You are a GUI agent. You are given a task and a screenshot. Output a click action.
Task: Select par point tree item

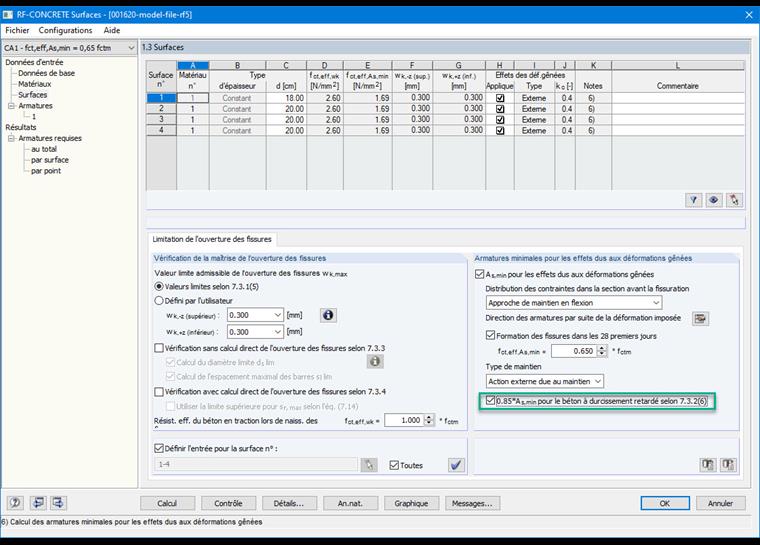click(46, 171)
